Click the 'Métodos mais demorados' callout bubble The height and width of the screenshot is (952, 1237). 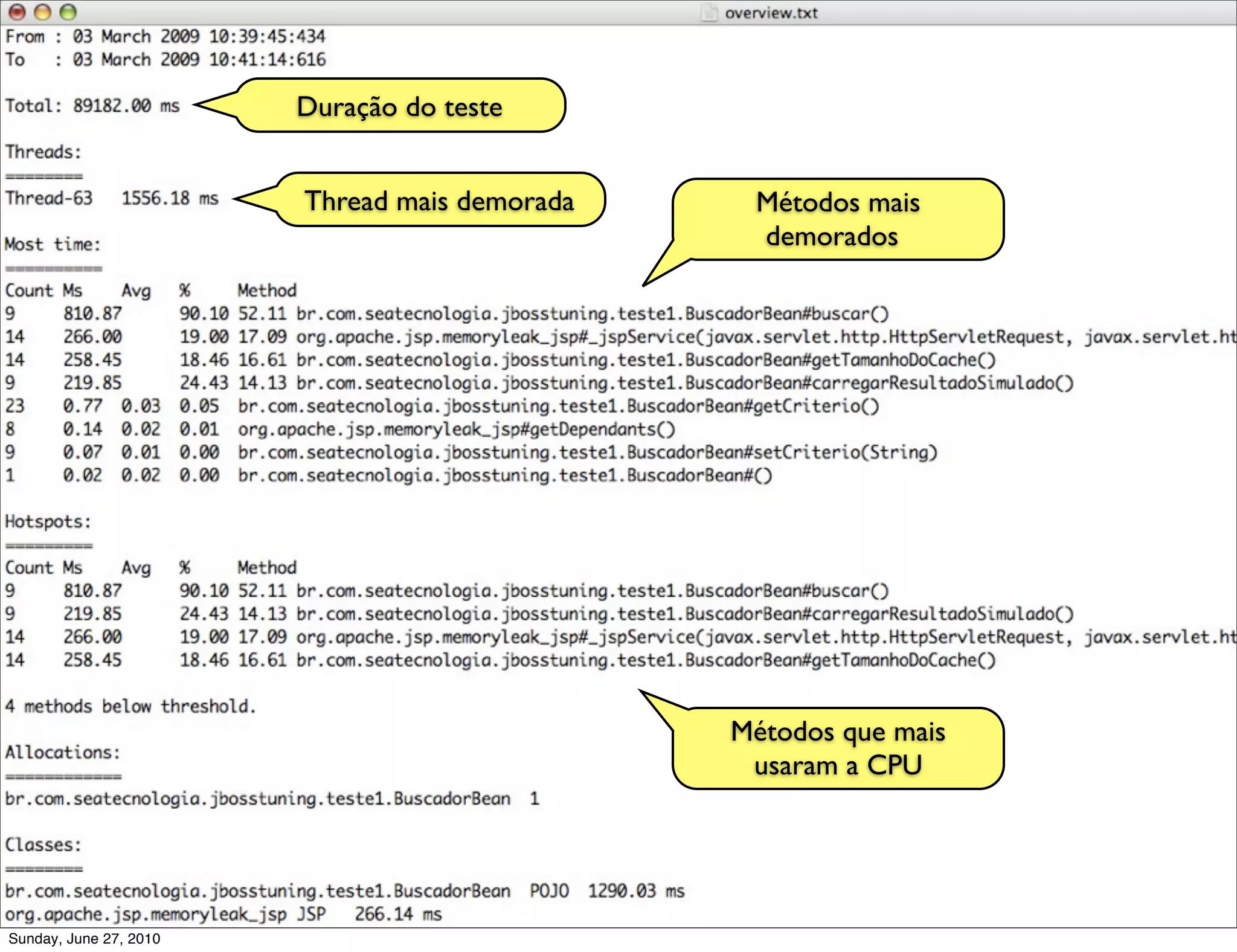[837, 219]
